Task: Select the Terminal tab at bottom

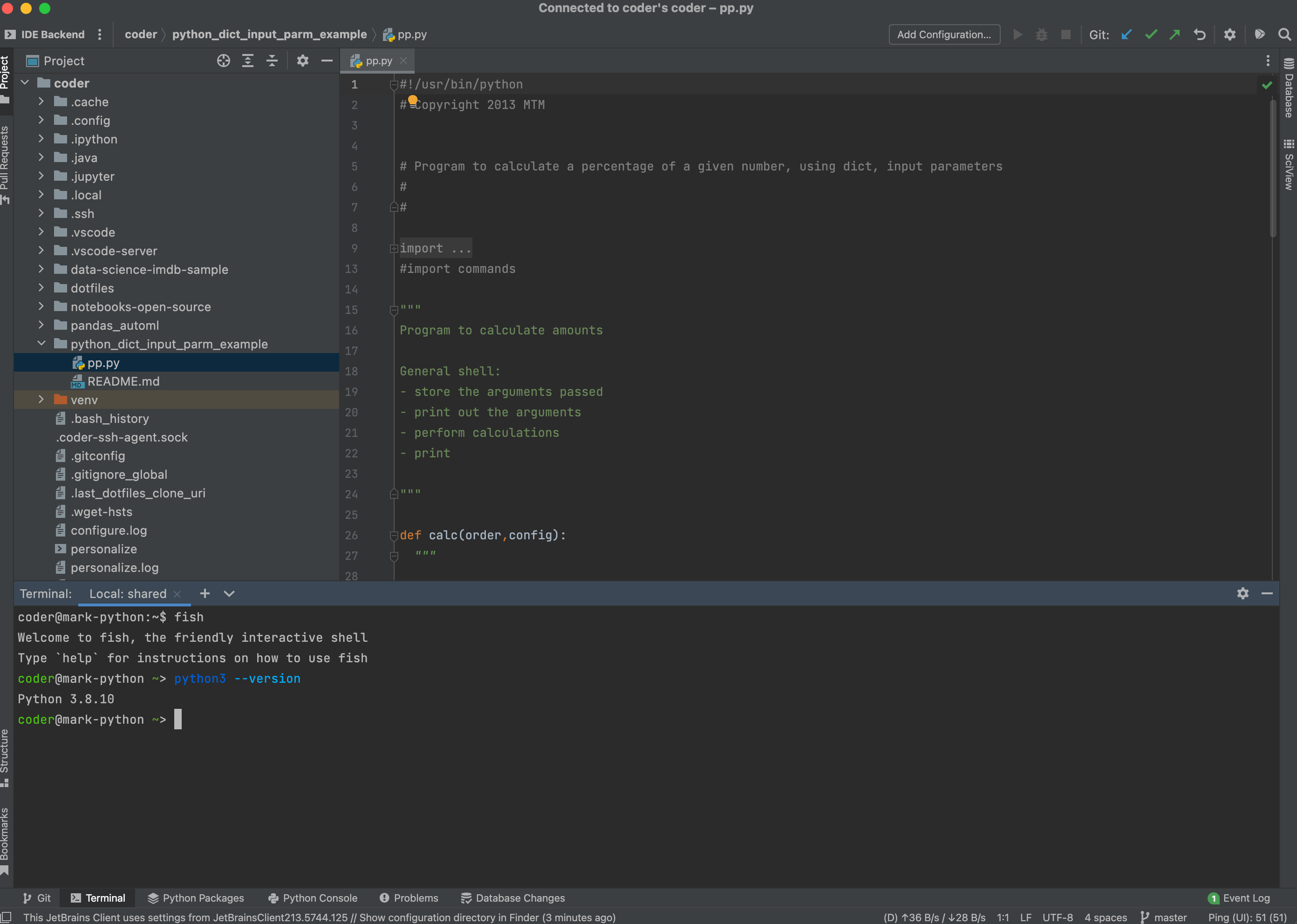Action: pyautogui.click(x=105, y=897)
